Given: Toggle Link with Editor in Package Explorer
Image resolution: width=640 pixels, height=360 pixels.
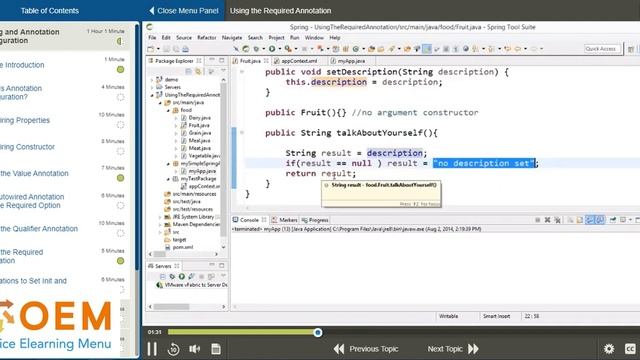Looking at the screenshot, I should coord(198,71).
